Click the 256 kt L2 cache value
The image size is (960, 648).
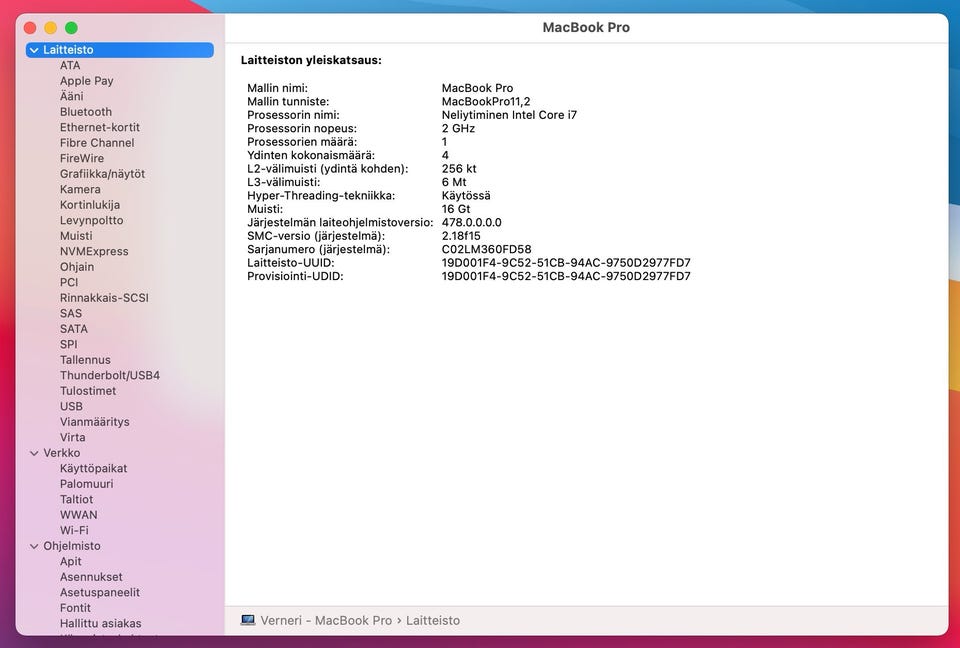point(459,168)
